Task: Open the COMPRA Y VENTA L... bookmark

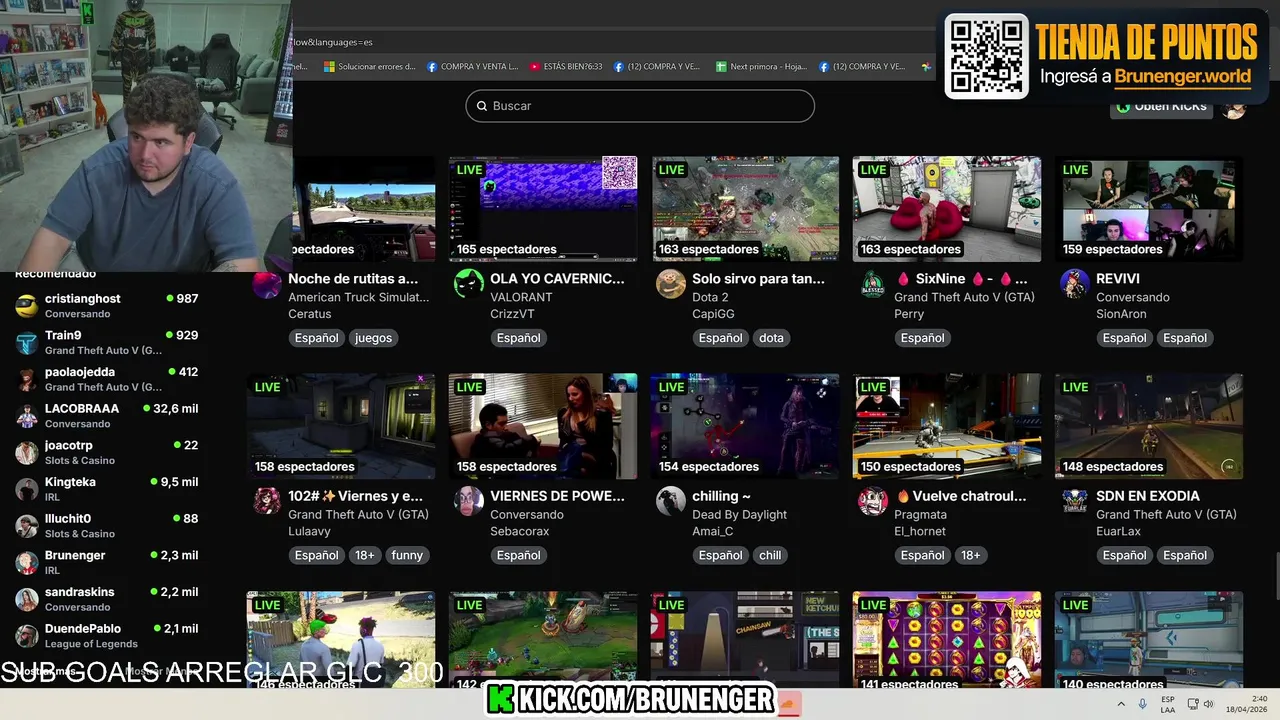Action: [472, 67]
